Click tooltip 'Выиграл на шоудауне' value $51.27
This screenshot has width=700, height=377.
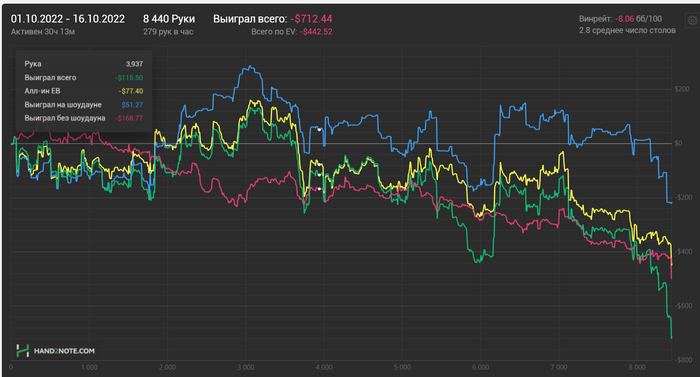132,105
